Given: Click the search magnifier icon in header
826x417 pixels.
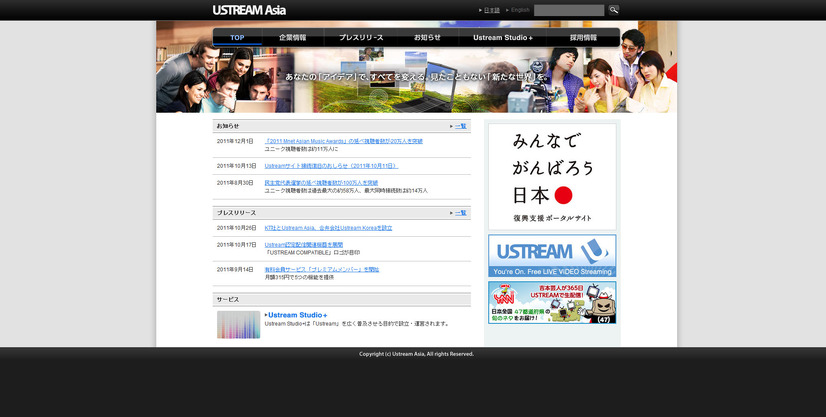Looking at the screenshot, I should [x=614, y=9].
